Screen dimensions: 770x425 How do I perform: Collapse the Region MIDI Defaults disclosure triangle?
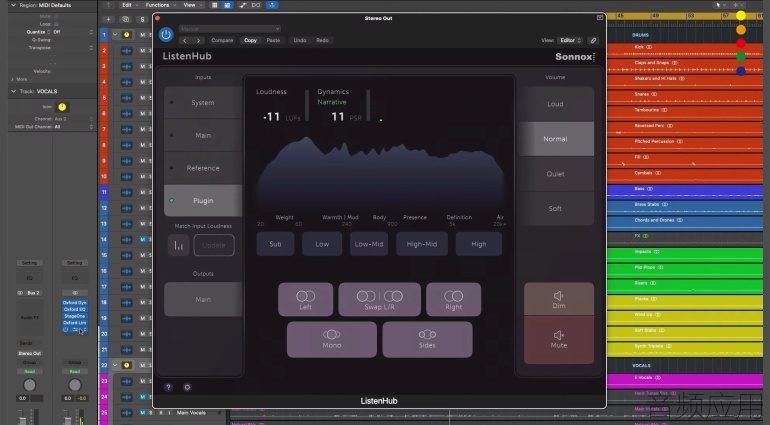(13, 5)
